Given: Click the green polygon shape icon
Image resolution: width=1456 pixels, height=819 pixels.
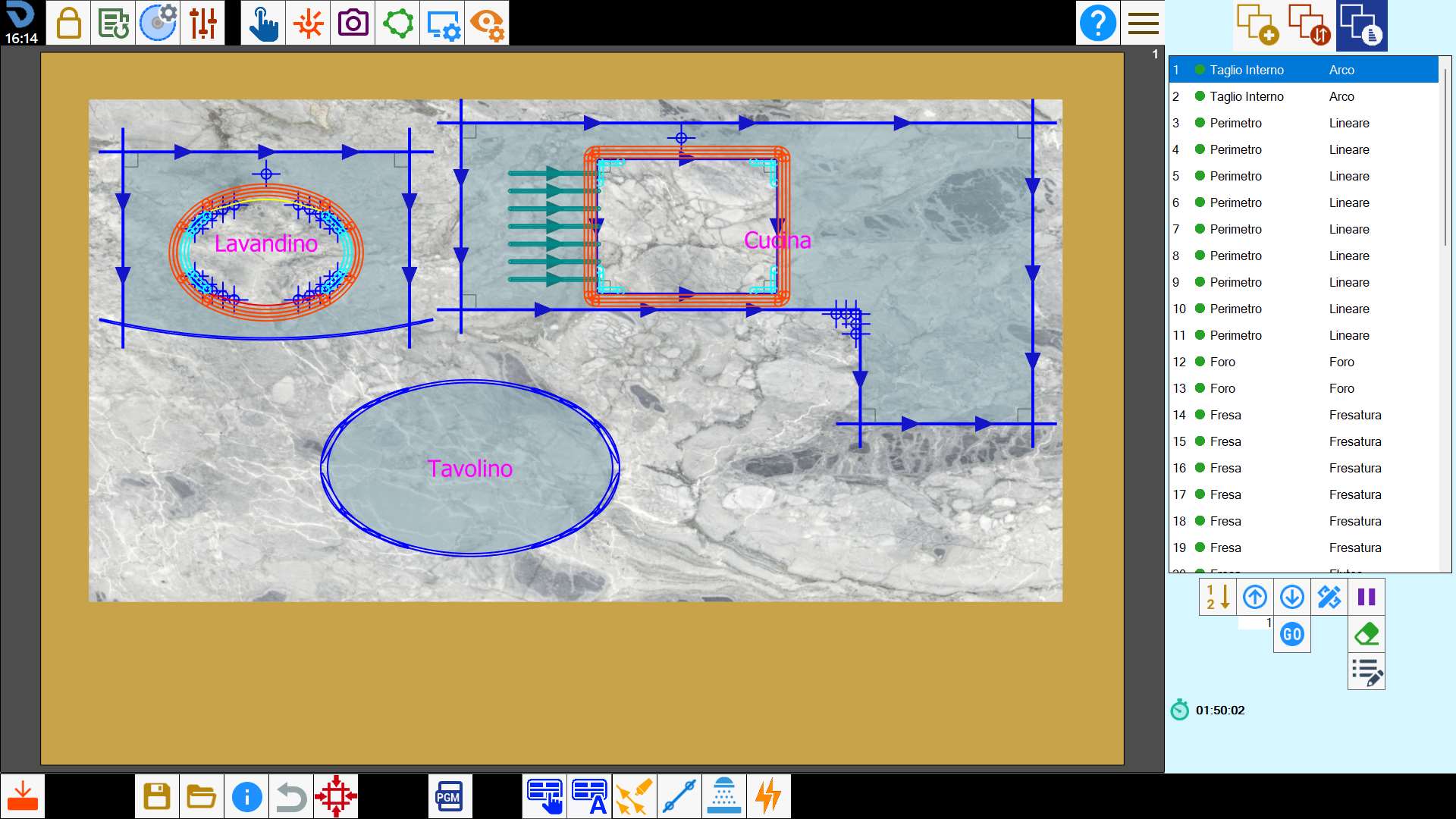Looking at the screenshot, I should [x=397, y=23].
